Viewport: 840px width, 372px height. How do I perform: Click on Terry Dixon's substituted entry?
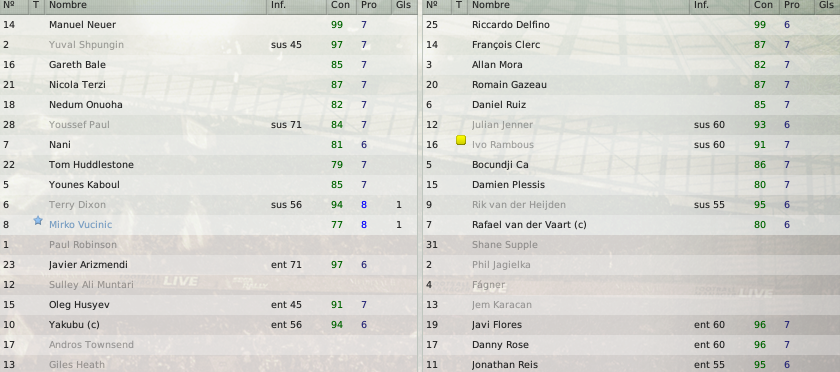tap(77, 205)
